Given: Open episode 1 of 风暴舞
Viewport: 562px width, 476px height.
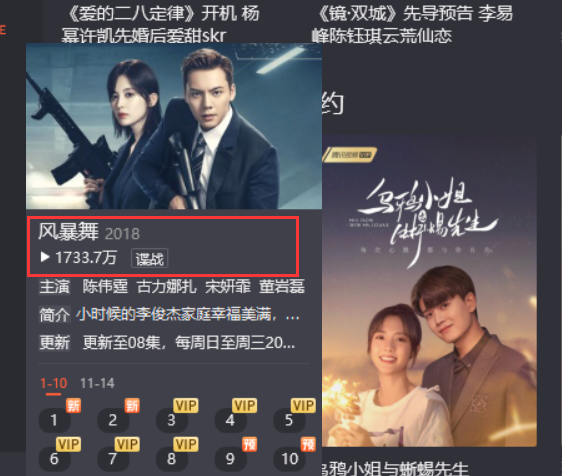Looking at the screenshot, I should [54, 420].
